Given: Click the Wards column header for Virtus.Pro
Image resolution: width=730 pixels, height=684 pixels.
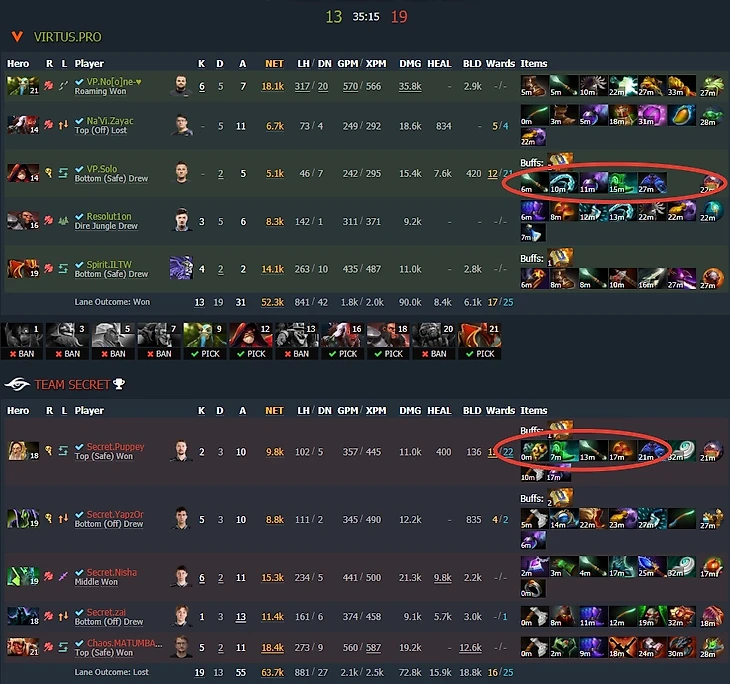Looking at the screenshot, I should 500,64.
